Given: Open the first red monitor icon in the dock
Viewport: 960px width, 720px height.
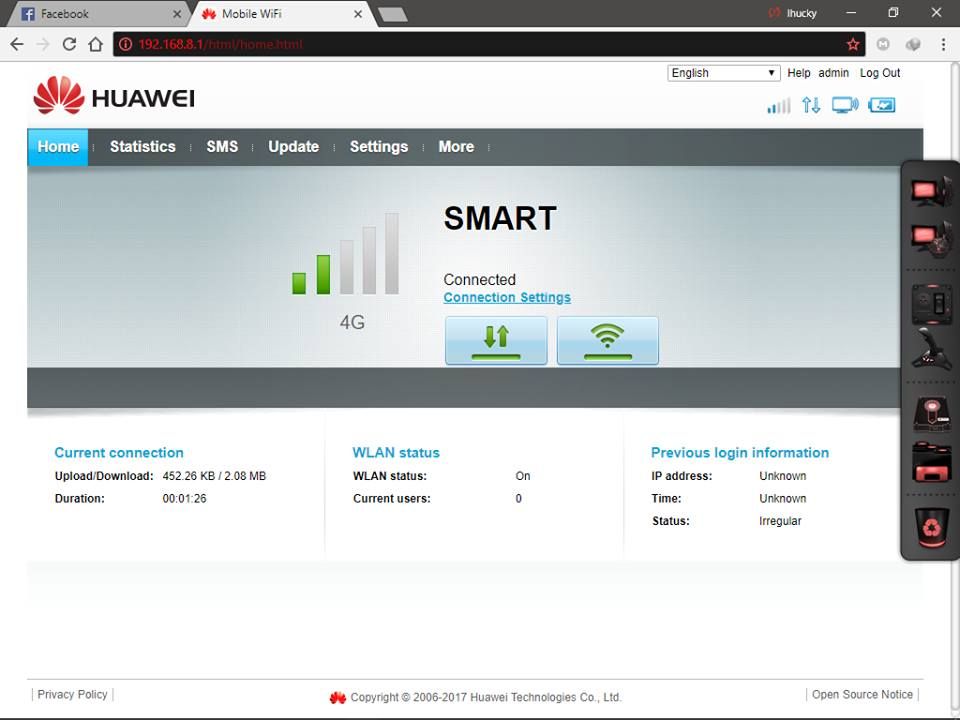Looking at the screenshot, I should click(x=931, y=190).
